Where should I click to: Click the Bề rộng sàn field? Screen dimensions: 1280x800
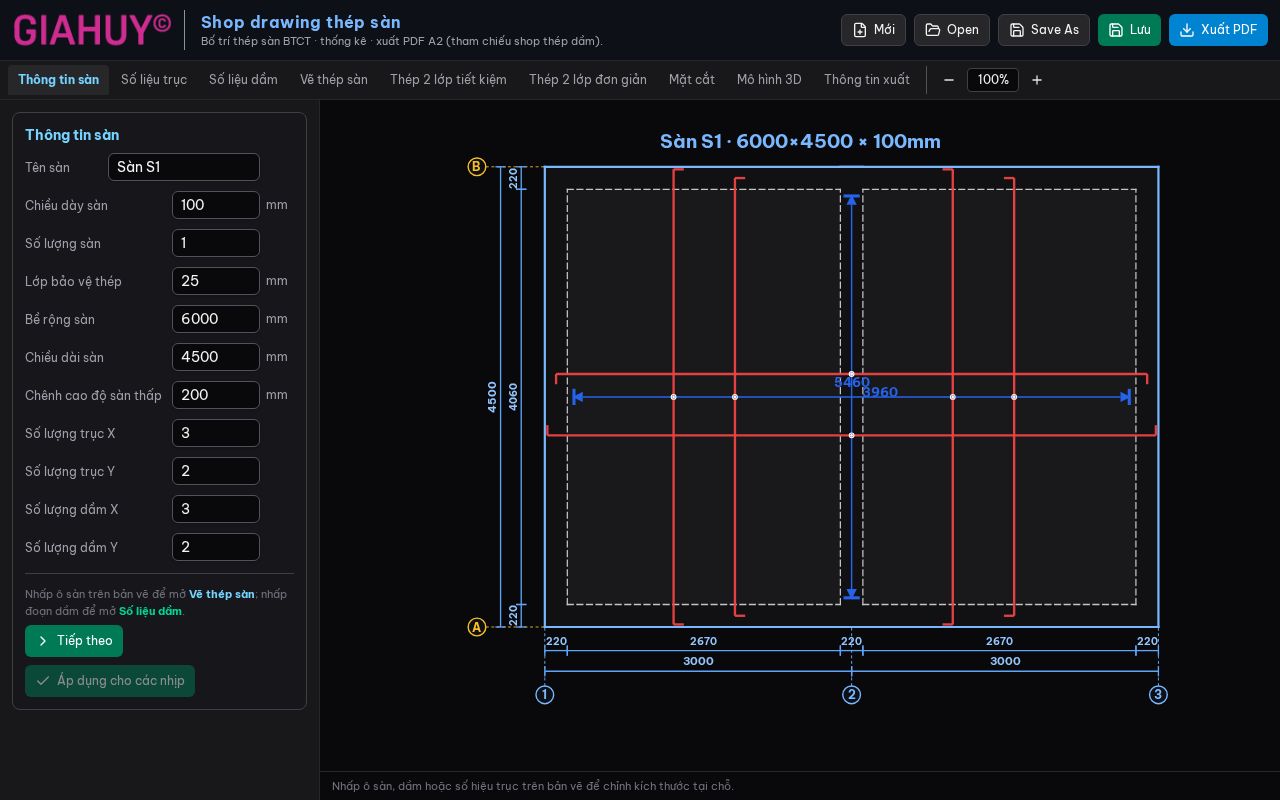(x=216, y=319)
